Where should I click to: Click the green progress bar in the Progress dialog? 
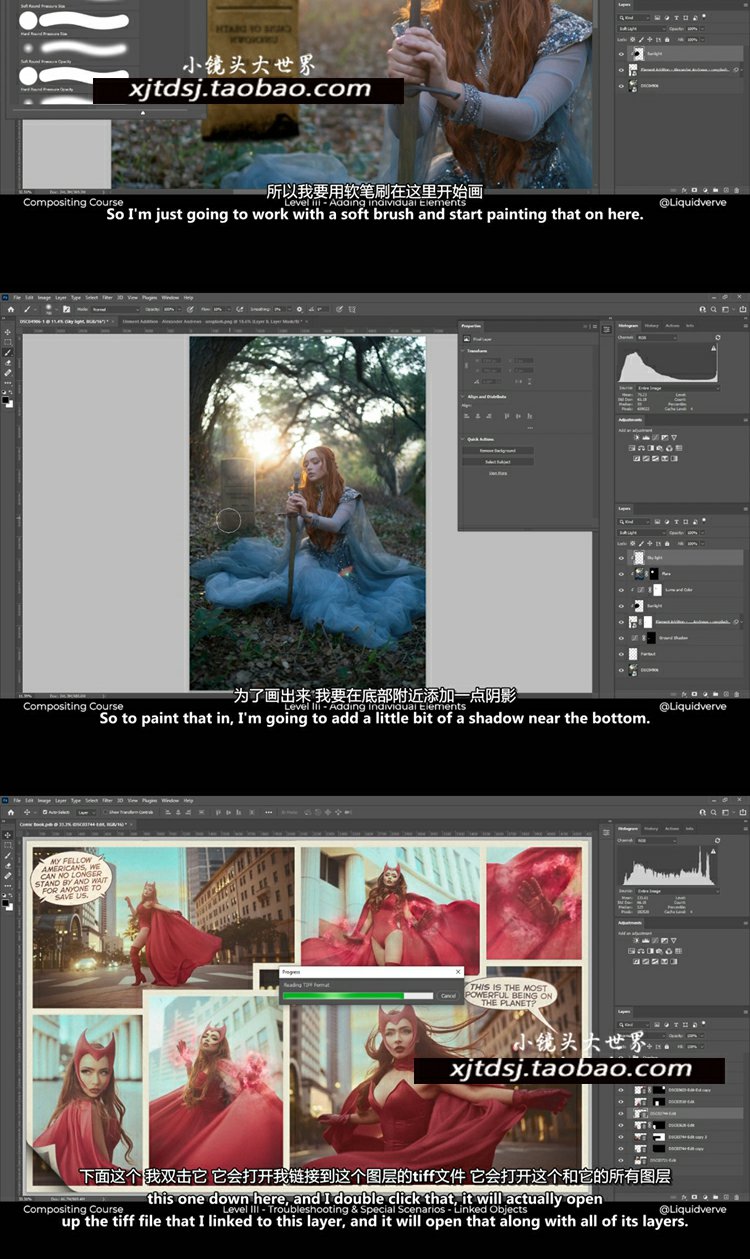pyautogui.click(x=358, y=995)
